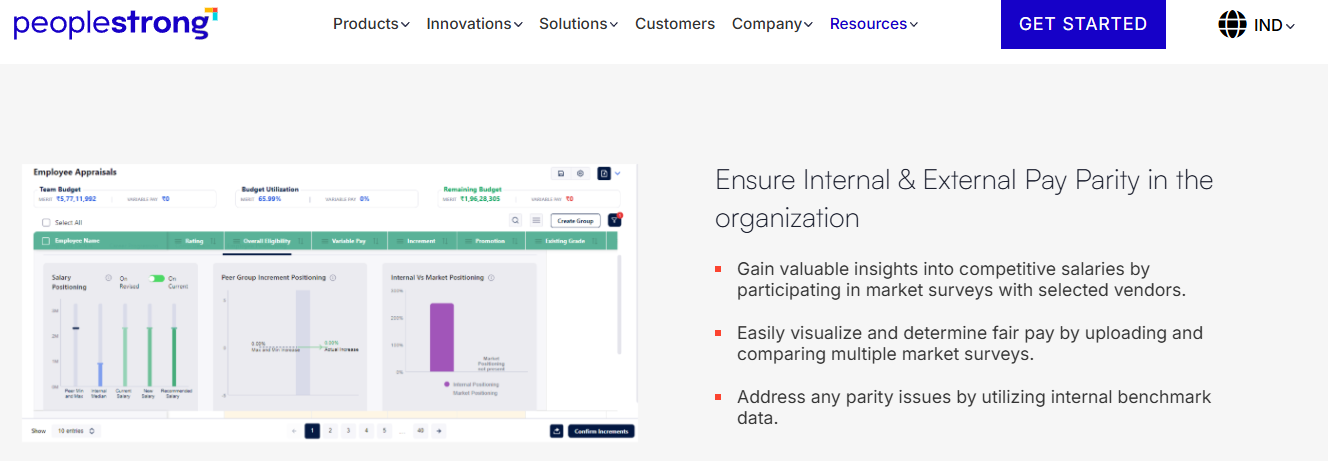
Task: Click page 4 in pagination
Action: pyautogui.click(x=366, y=431)
